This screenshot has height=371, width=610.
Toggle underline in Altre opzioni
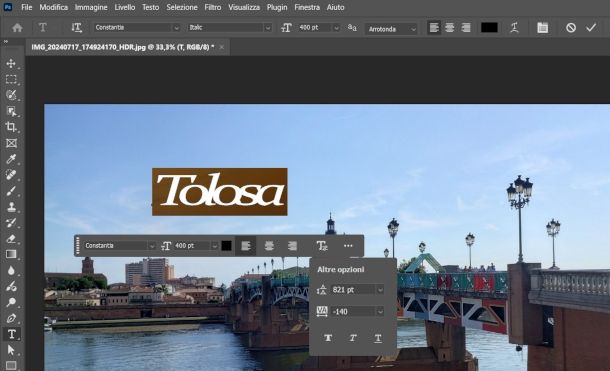tap(378, 338)
